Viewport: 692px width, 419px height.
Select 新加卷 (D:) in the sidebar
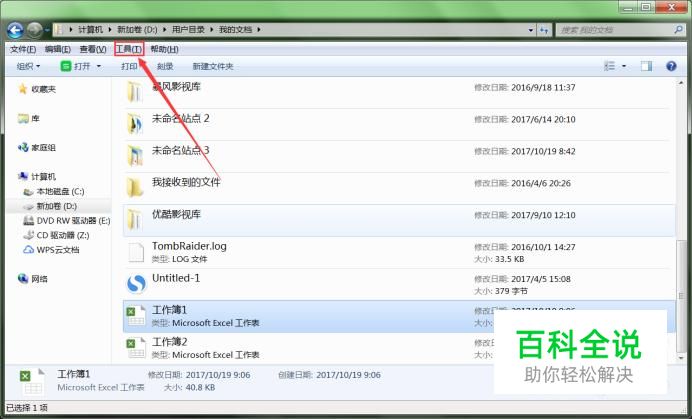click(x=56, y=206)
